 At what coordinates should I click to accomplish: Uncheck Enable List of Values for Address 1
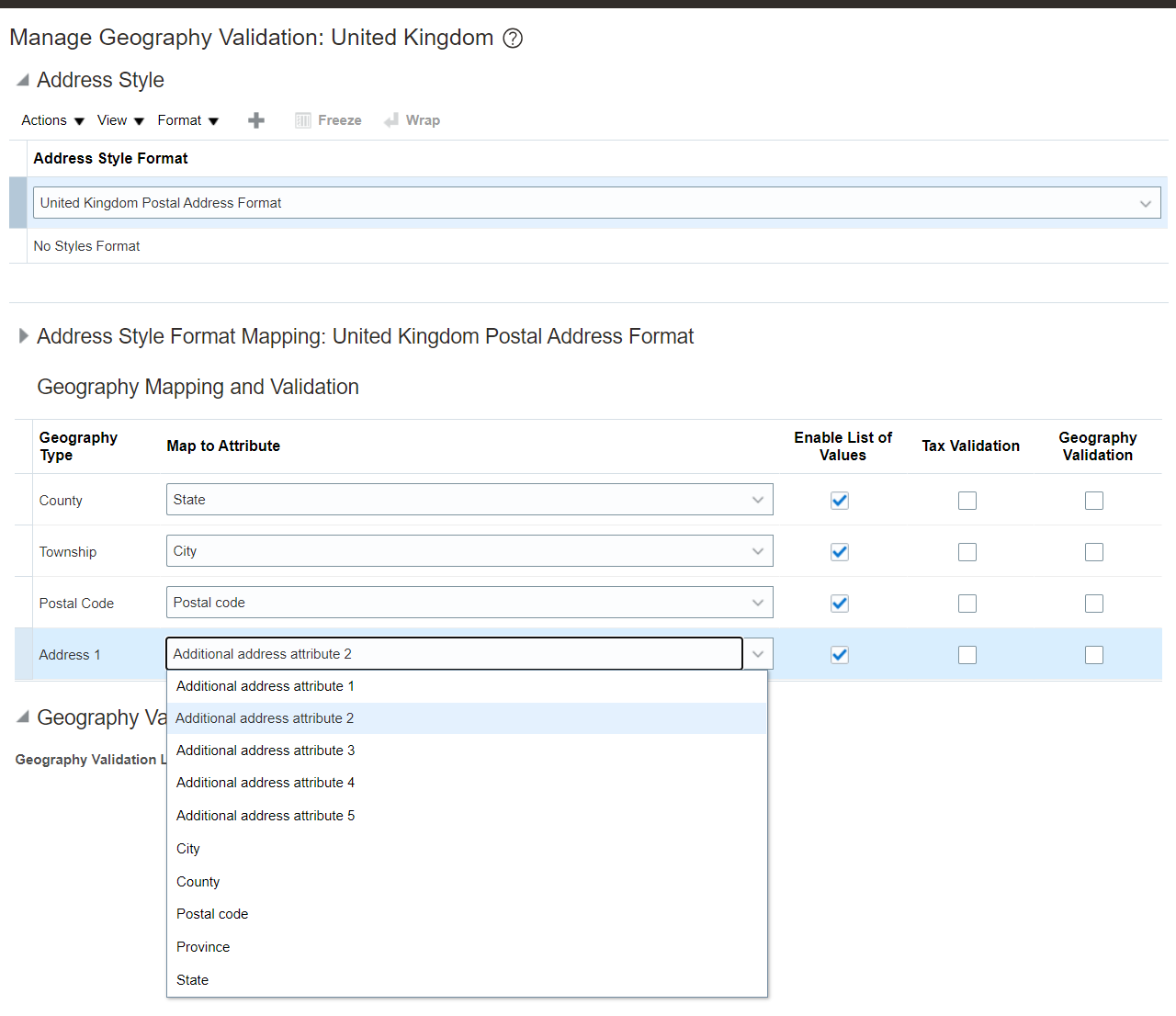point(840,655)
